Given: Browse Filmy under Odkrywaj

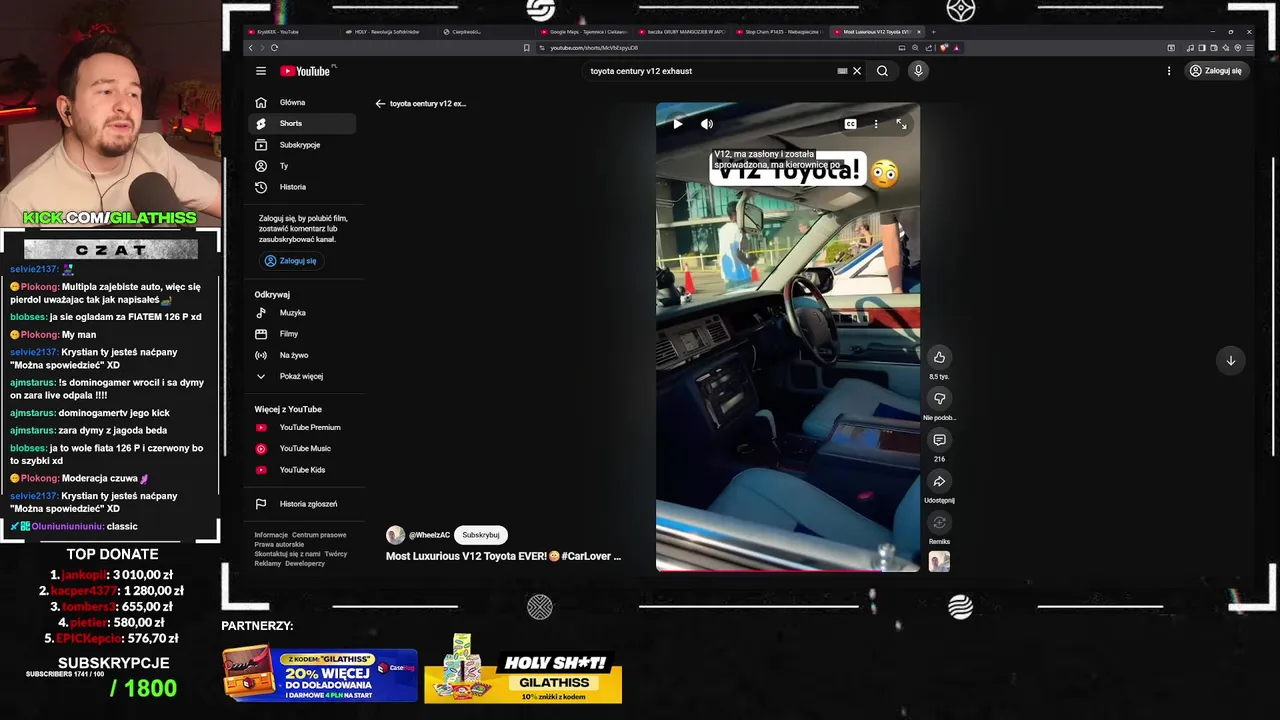Looking at the screenshot, I should coord(302,334).
